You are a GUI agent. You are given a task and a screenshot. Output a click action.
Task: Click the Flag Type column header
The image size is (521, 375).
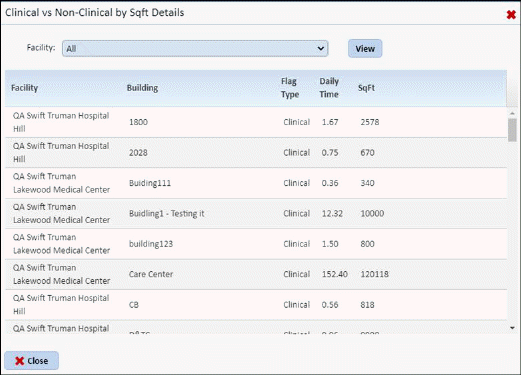coord(290,88)
